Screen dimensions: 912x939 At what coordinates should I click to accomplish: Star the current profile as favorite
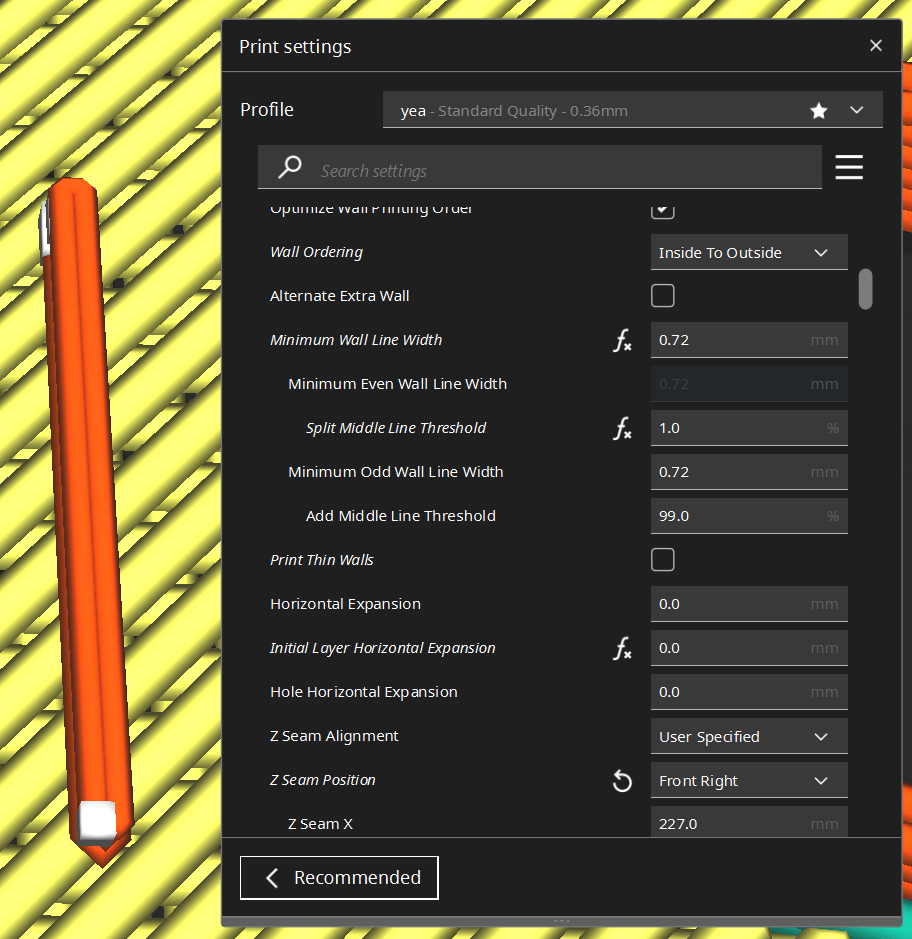coord(819,110)
